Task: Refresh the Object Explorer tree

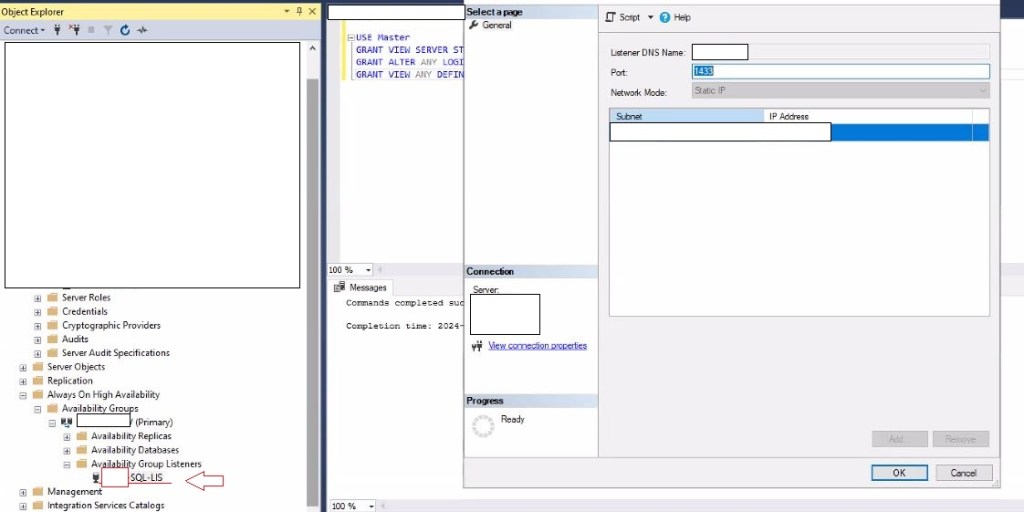Action: coord(125,30)
